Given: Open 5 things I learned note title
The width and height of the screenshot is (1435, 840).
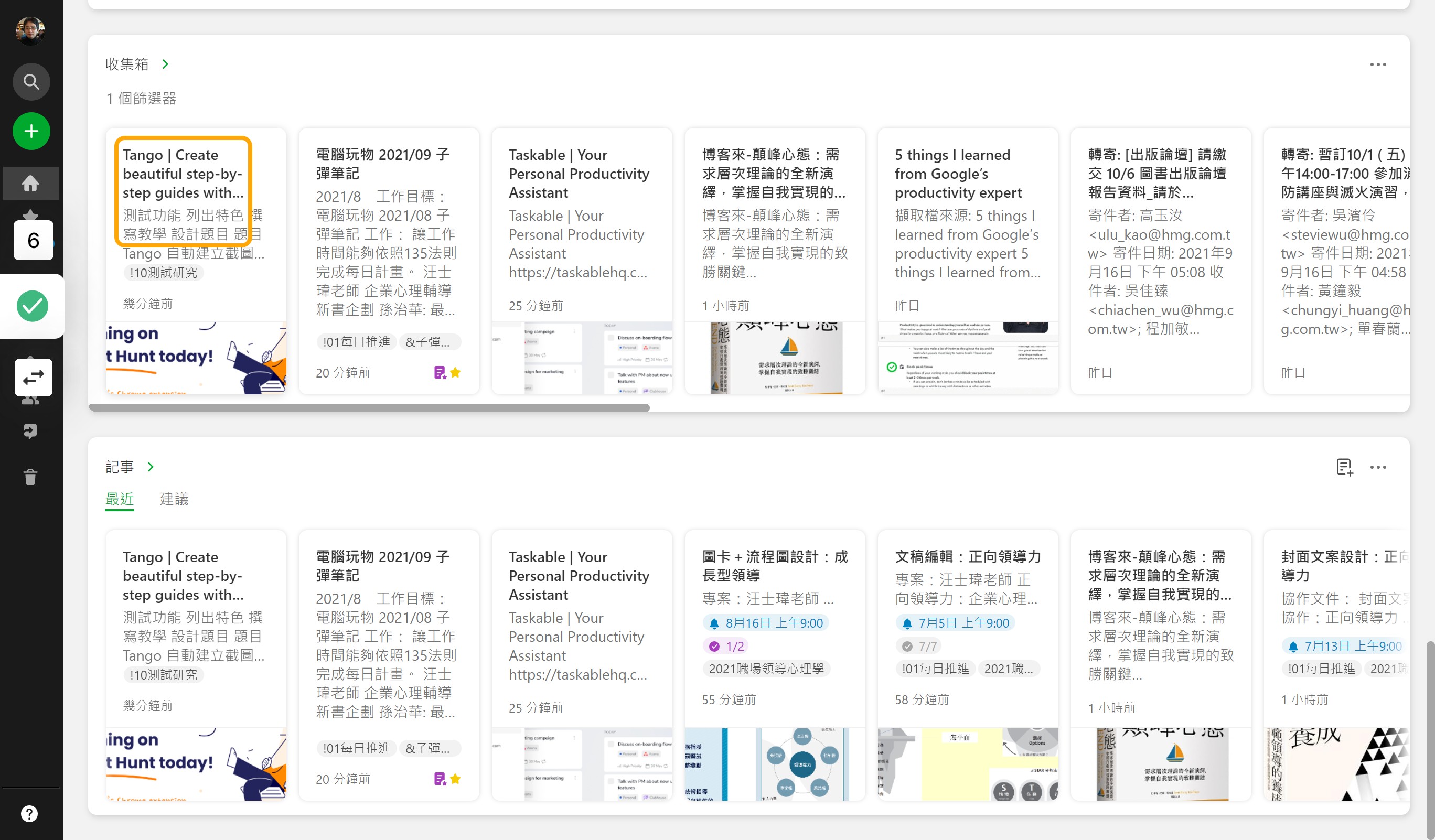Looking at the screenshot, I should point(958,174).
